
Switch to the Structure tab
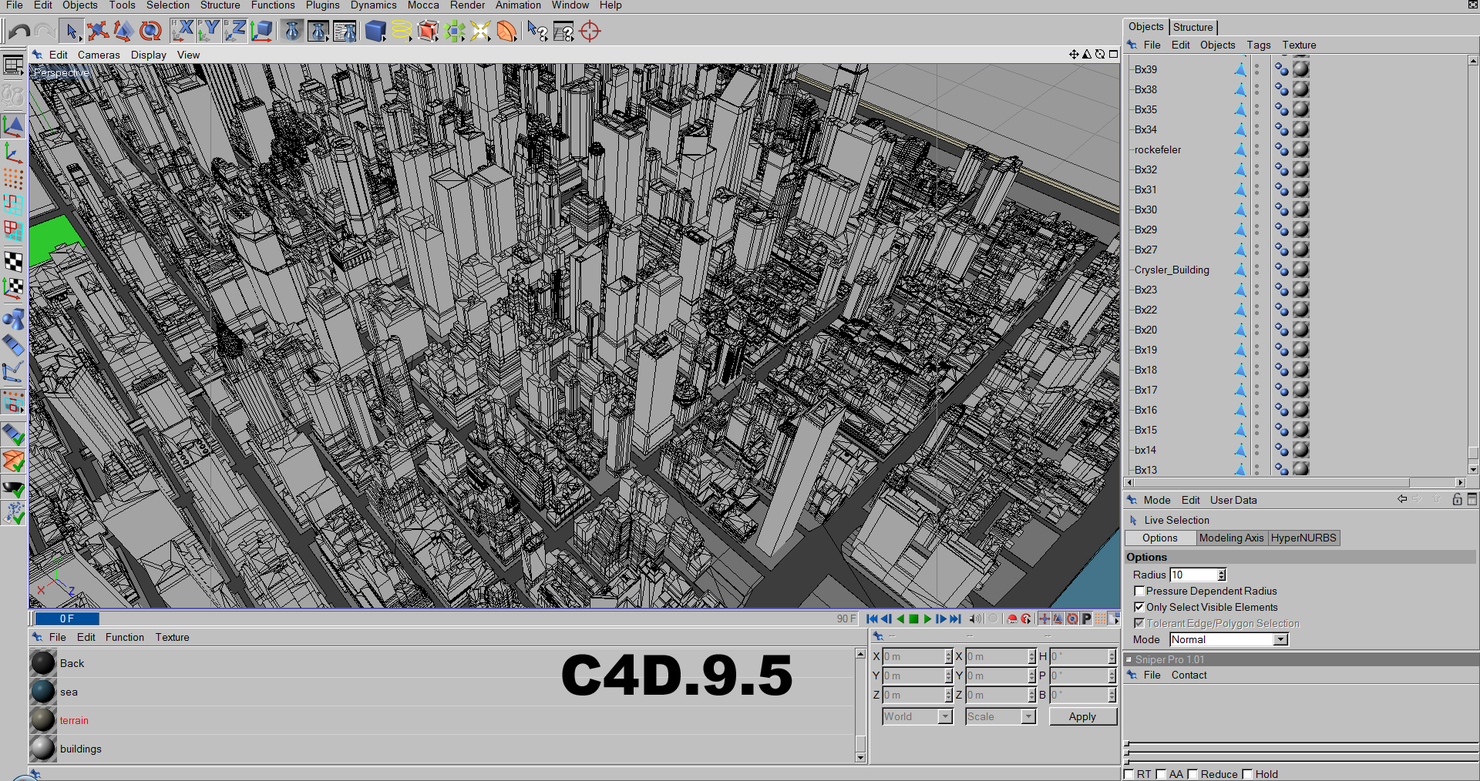point(1194,27)
